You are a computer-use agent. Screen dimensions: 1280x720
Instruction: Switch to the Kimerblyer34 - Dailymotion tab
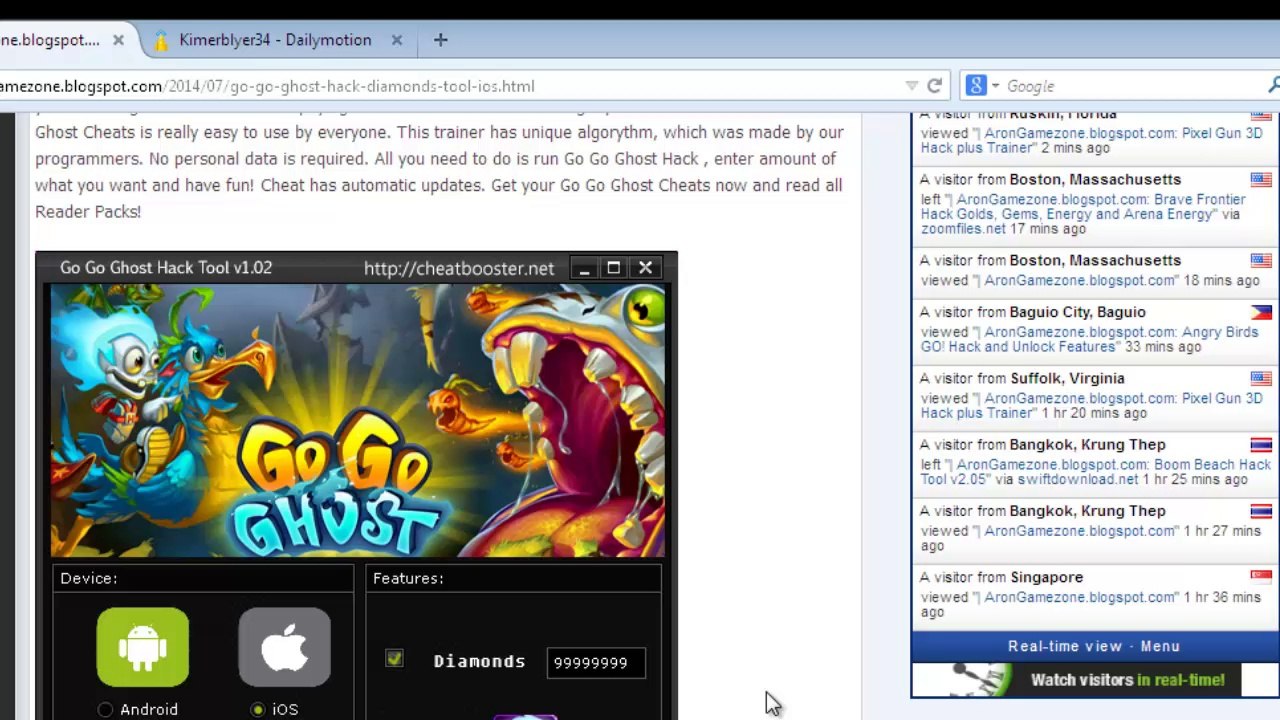click(x=275, y=40)
